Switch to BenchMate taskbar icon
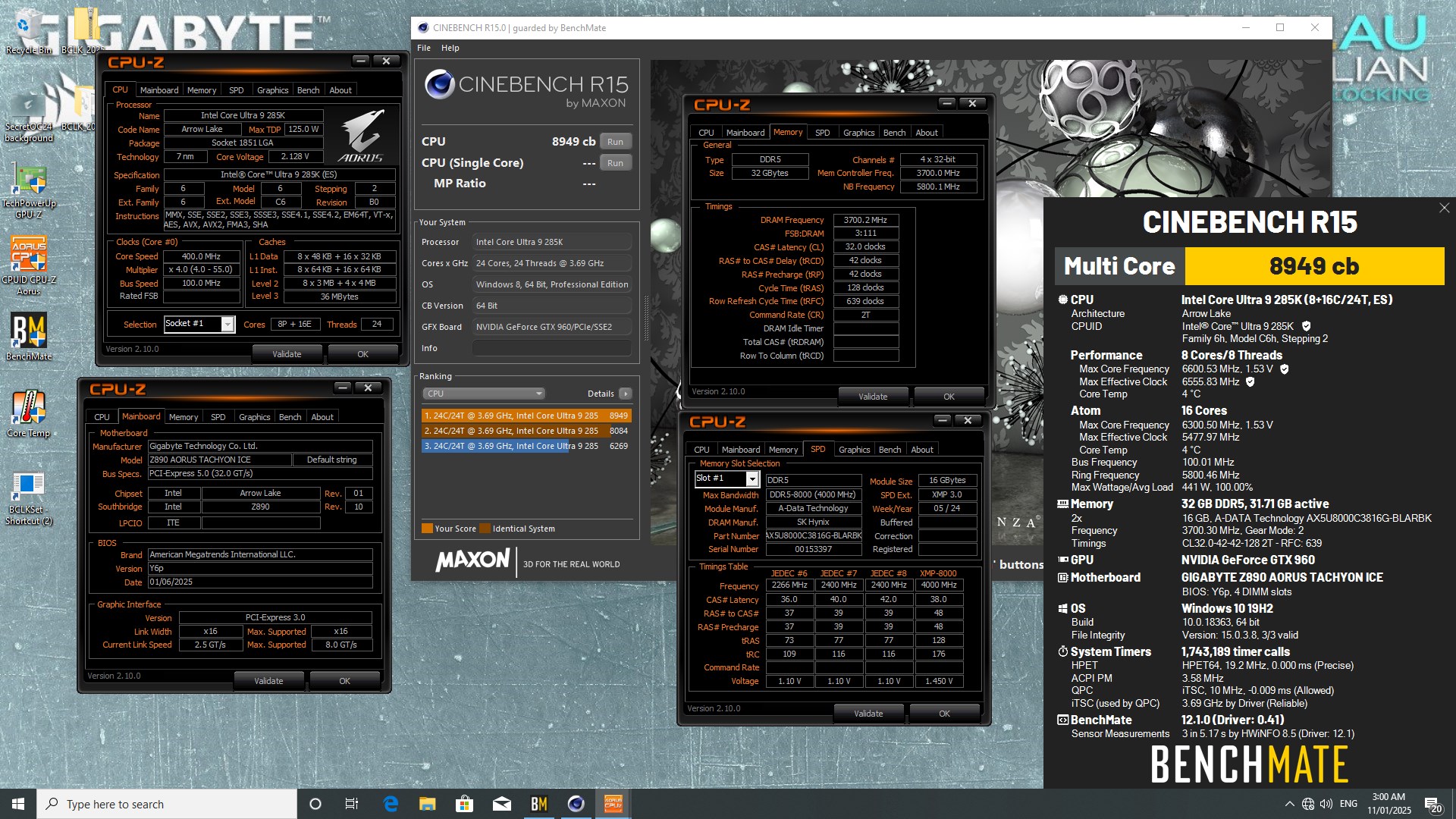1456x819 pixels. coord(539,804)
